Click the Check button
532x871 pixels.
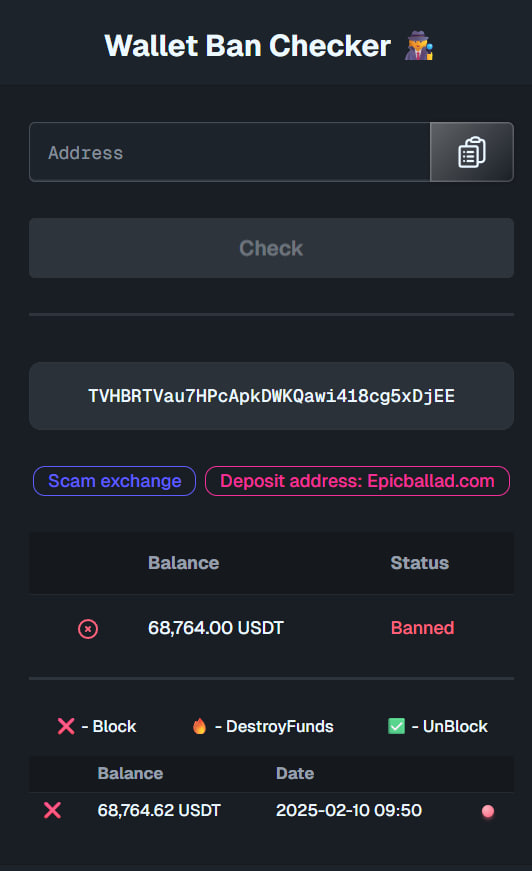pyautogui.click(x=272, y=248)
